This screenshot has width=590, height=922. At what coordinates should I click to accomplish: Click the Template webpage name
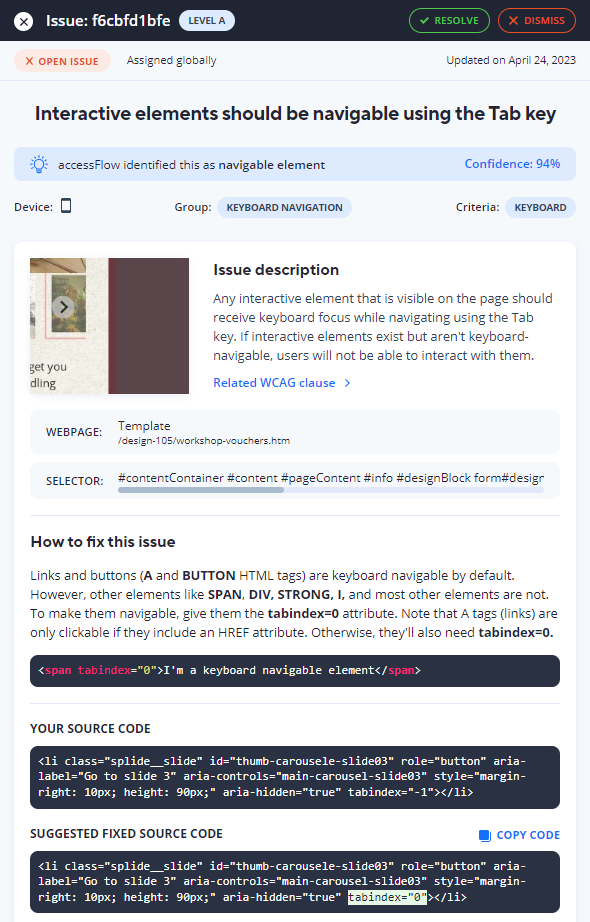[x=144, y=426]
